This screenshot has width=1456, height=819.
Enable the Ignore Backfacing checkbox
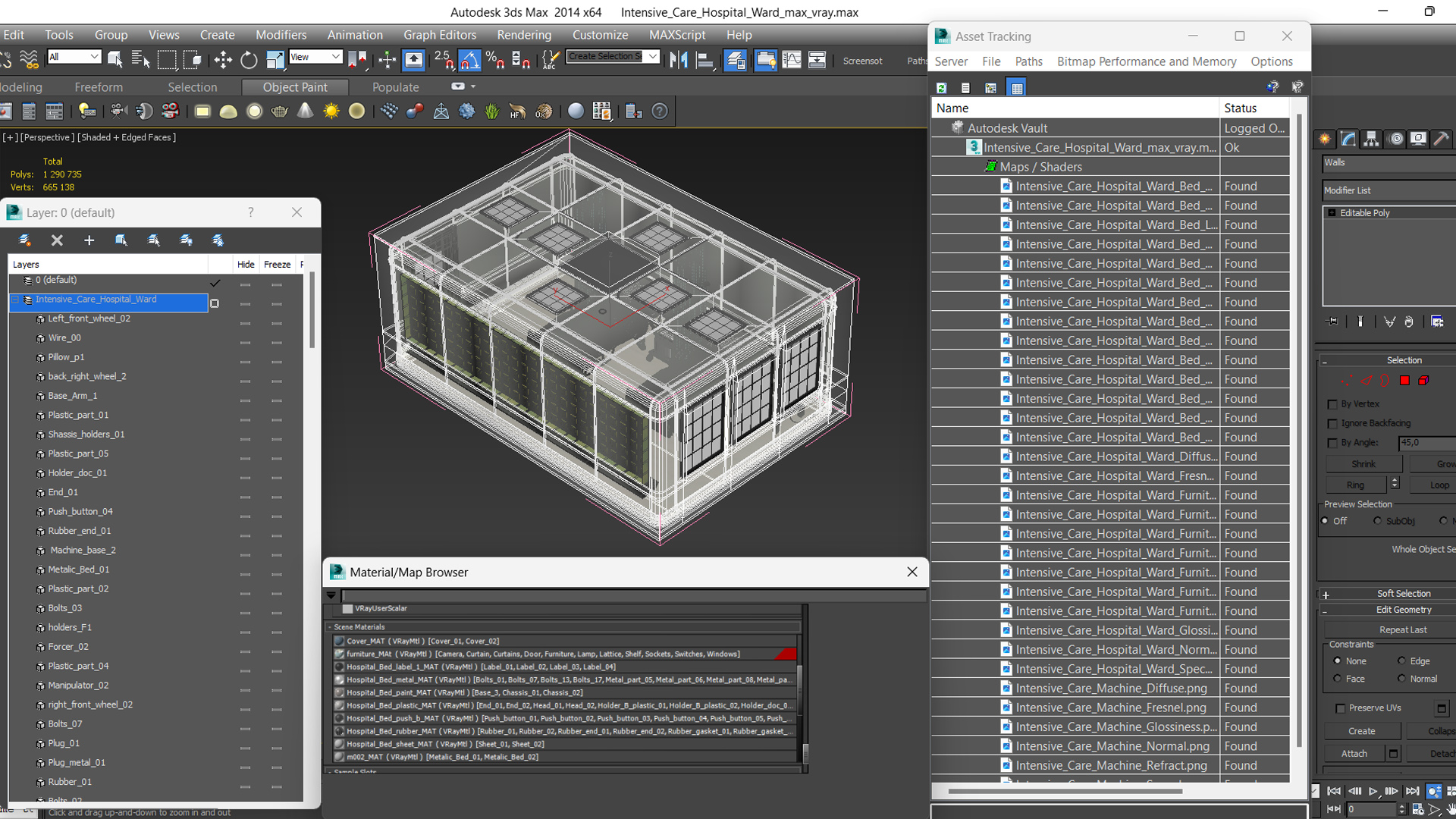(x=1332, y=423)
